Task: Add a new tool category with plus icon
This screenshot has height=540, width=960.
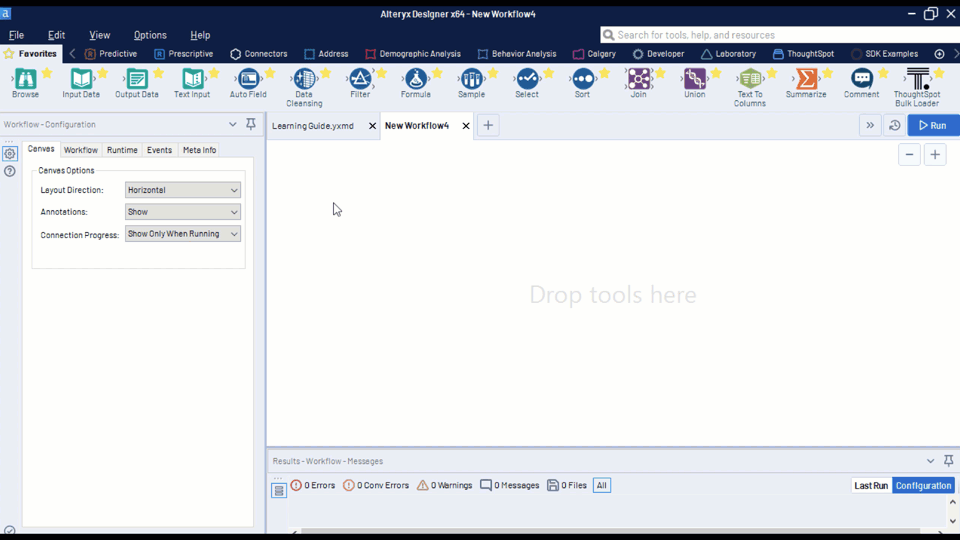Action: tap(939, 54)
